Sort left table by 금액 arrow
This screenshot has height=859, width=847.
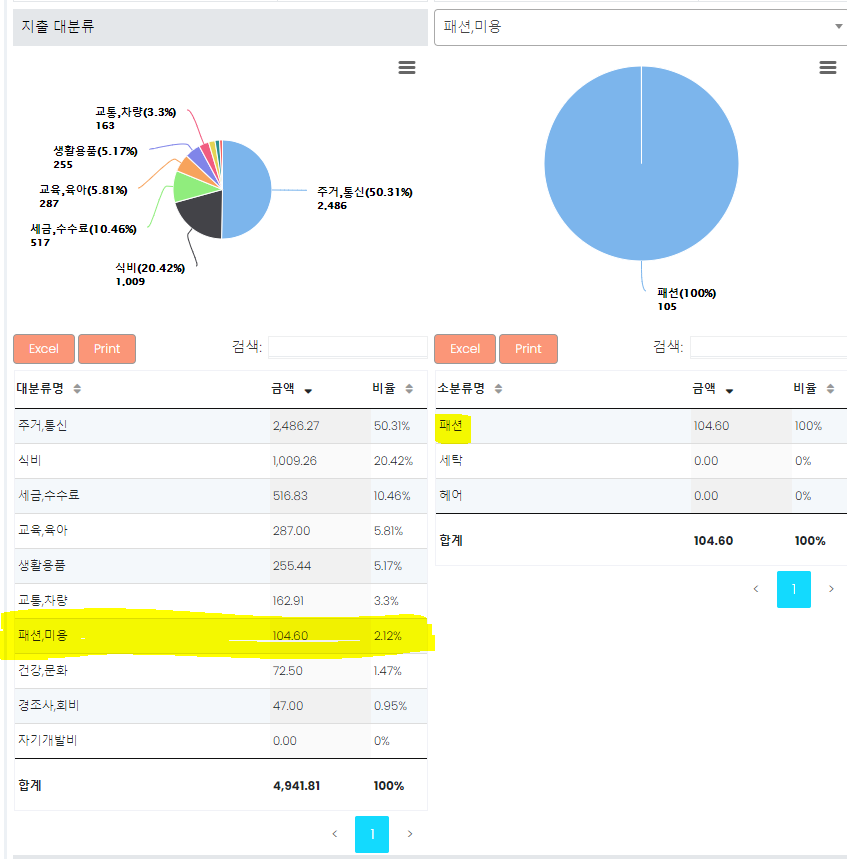[x=308, y=390]
